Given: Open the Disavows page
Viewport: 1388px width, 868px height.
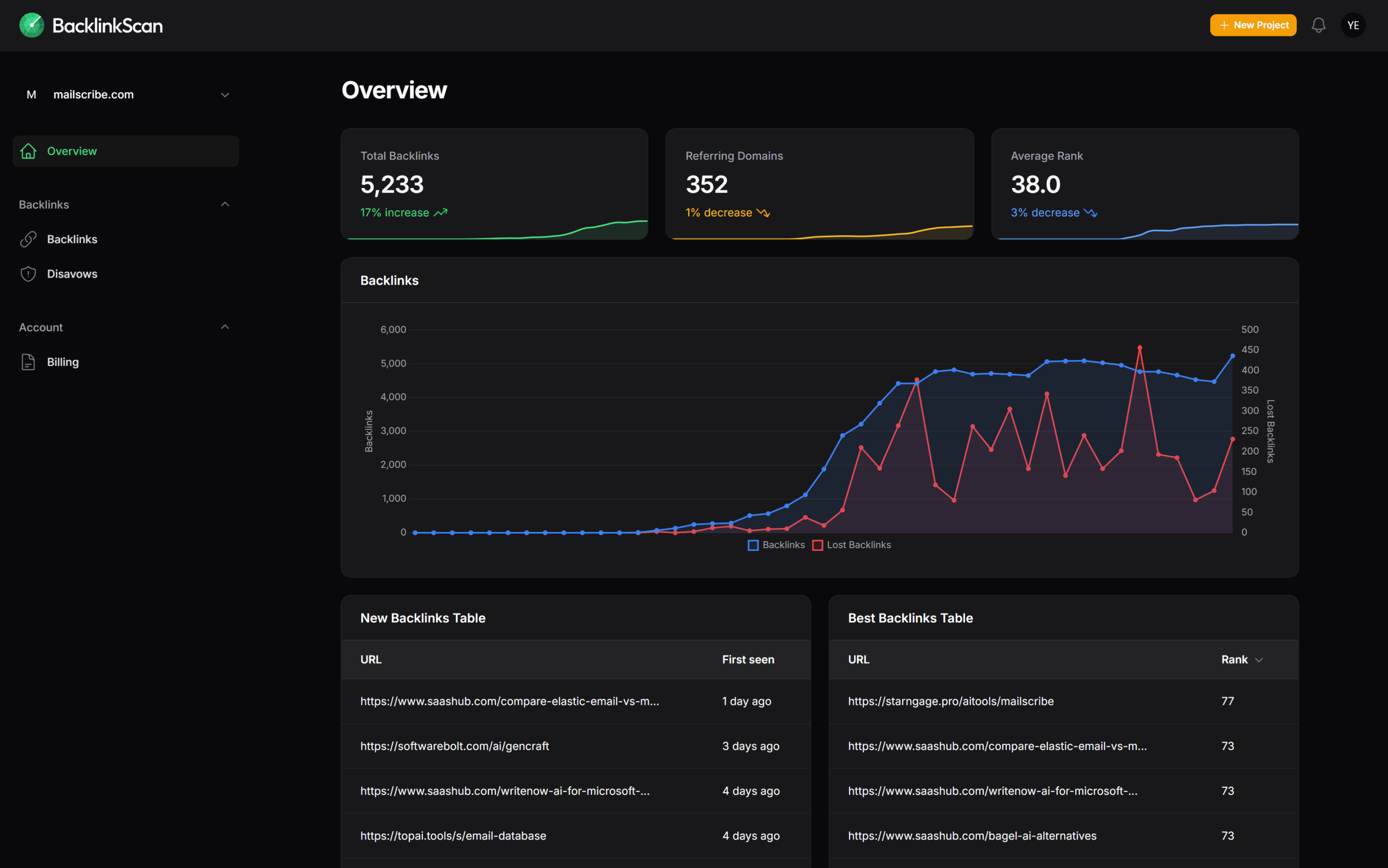Looking at the screenshot, I should click(x=126, y=274).
